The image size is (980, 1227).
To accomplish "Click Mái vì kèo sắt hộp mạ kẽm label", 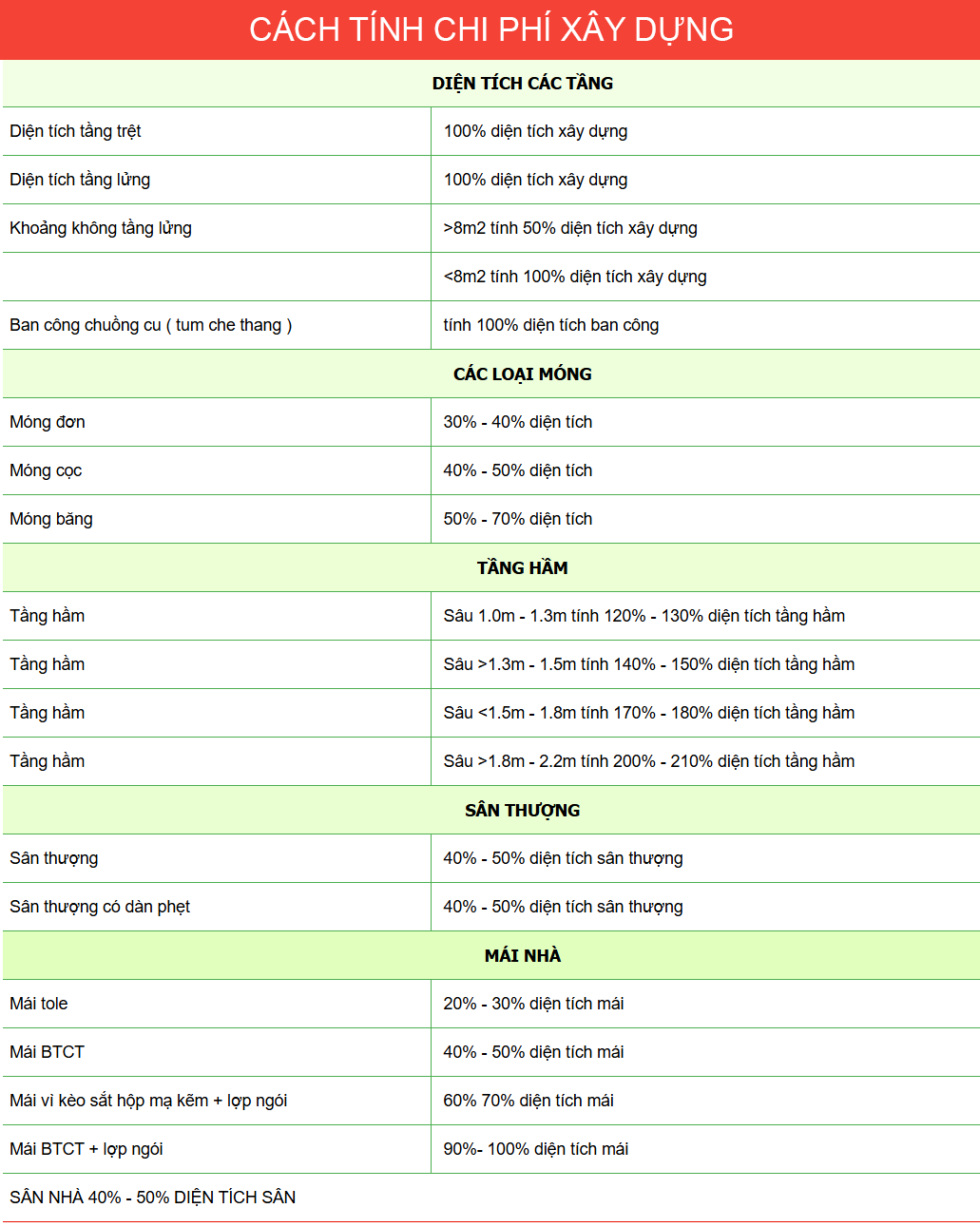I will [148, 1101].
